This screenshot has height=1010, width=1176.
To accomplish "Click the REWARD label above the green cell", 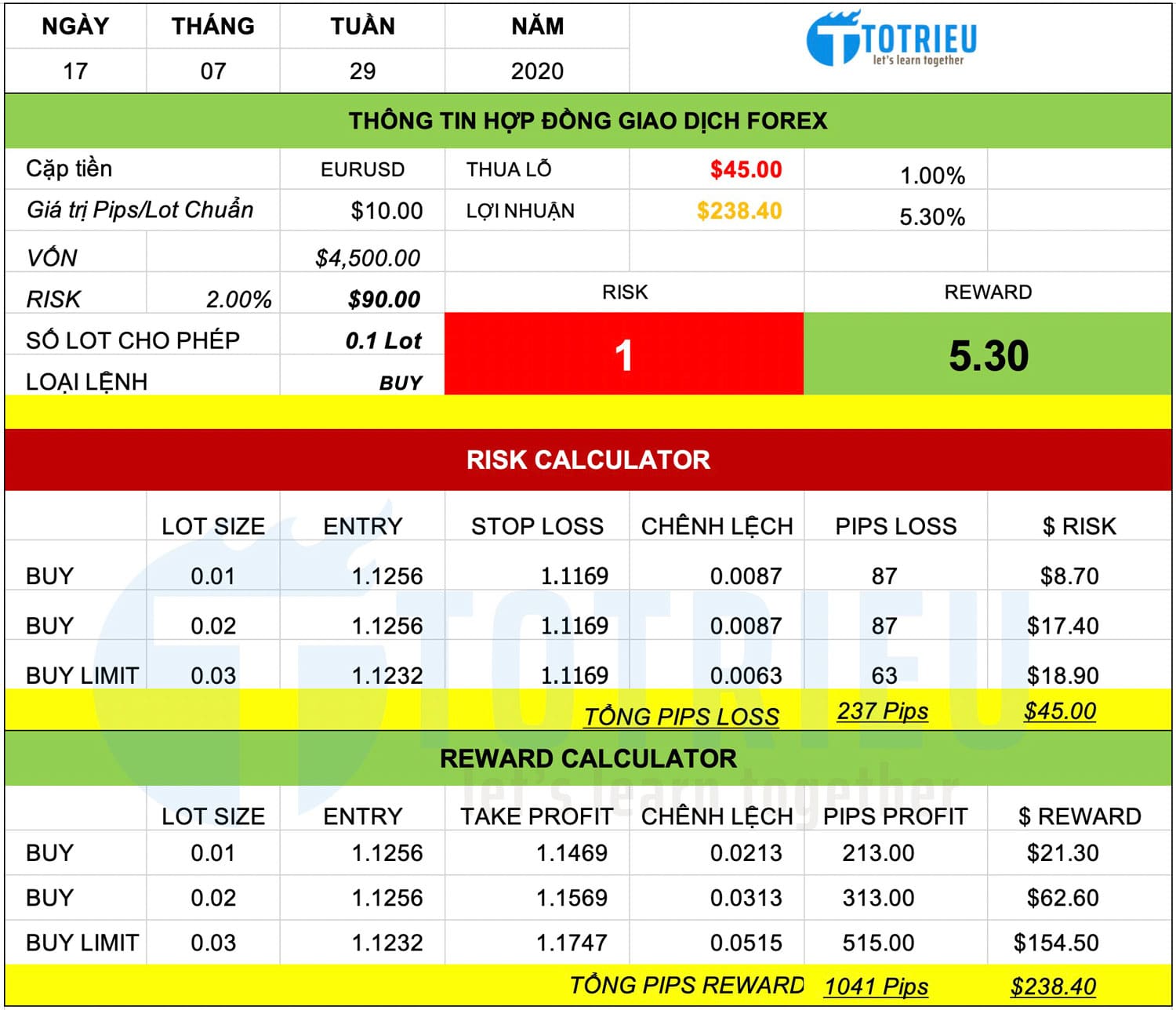I will (988, 292).
